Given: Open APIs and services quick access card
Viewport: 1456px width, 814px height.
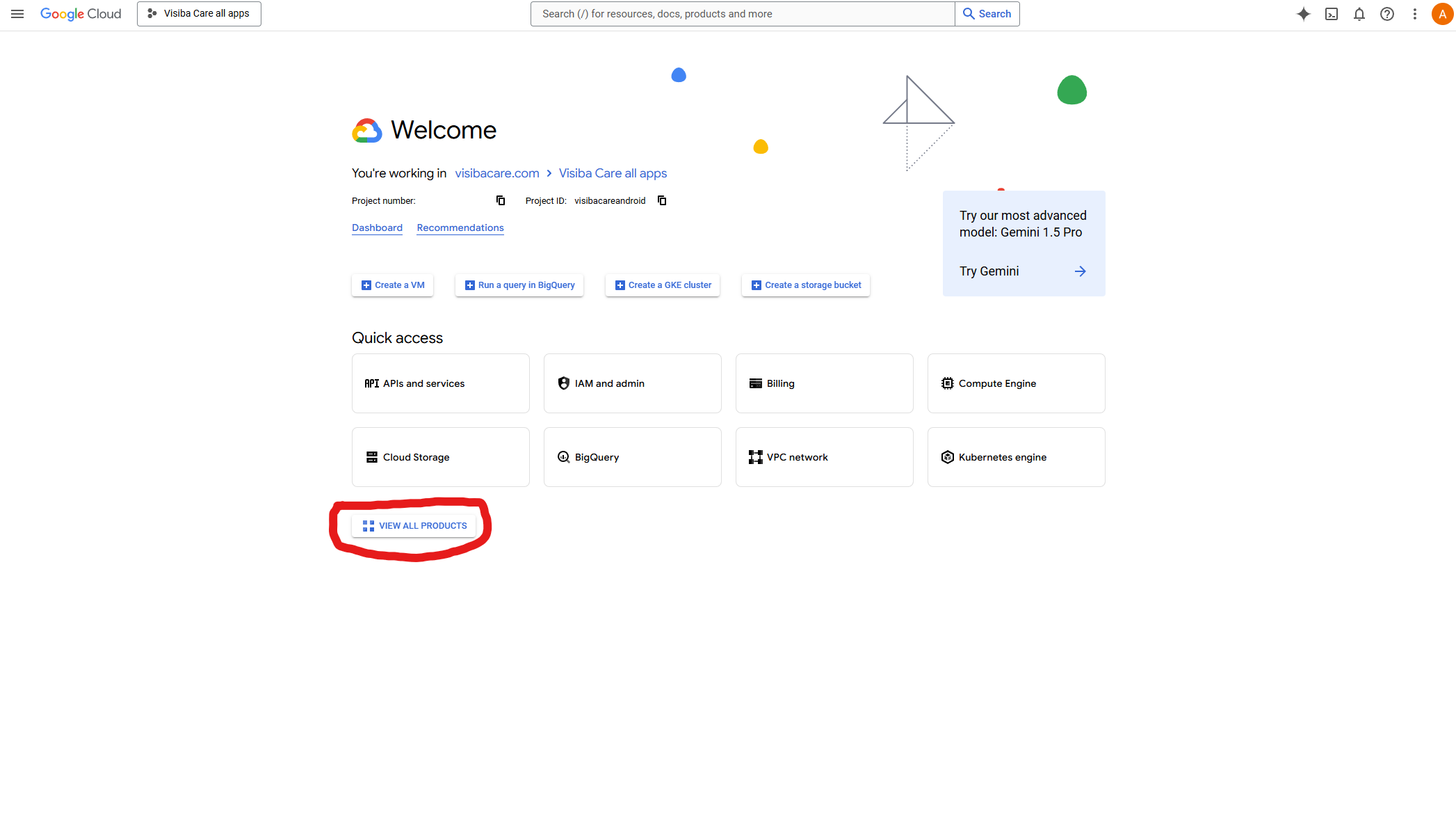Looking at the screenshot, I should [441, 383].
